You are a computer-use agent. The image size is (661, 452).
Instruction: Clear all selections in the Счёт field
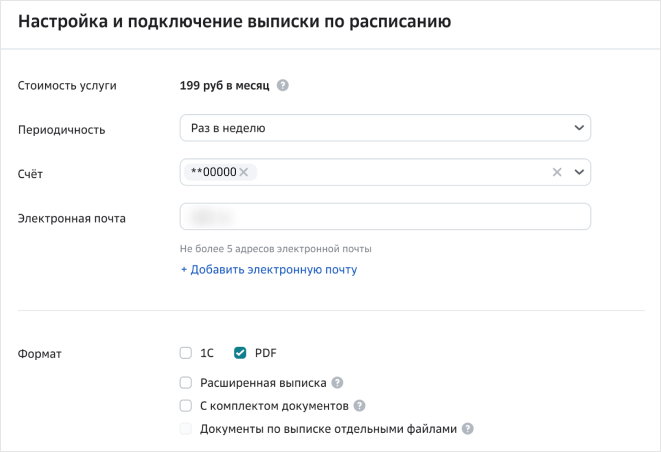click(x=557, y=172)
